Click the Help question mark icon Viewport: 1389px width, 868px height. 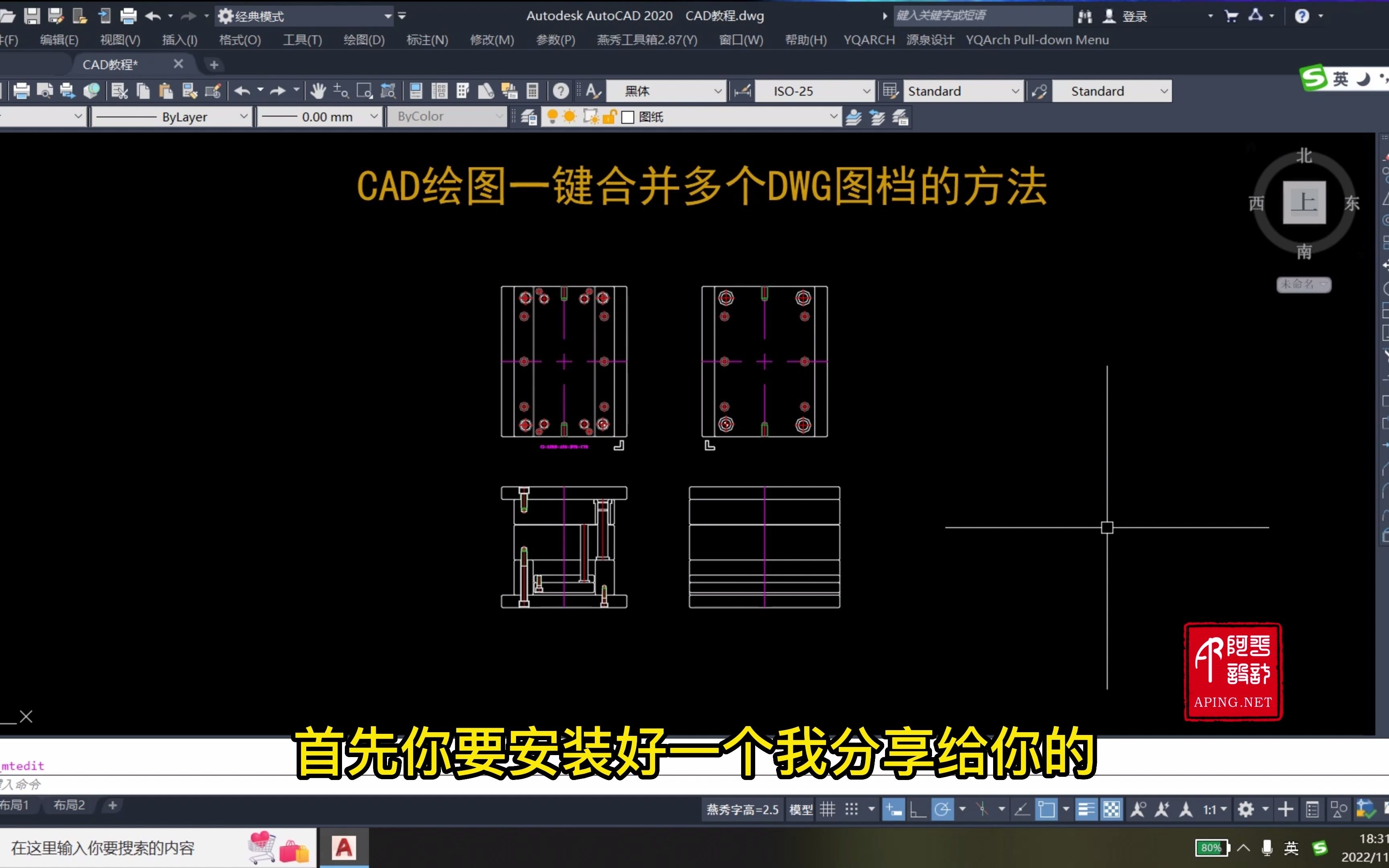[561, 91]
